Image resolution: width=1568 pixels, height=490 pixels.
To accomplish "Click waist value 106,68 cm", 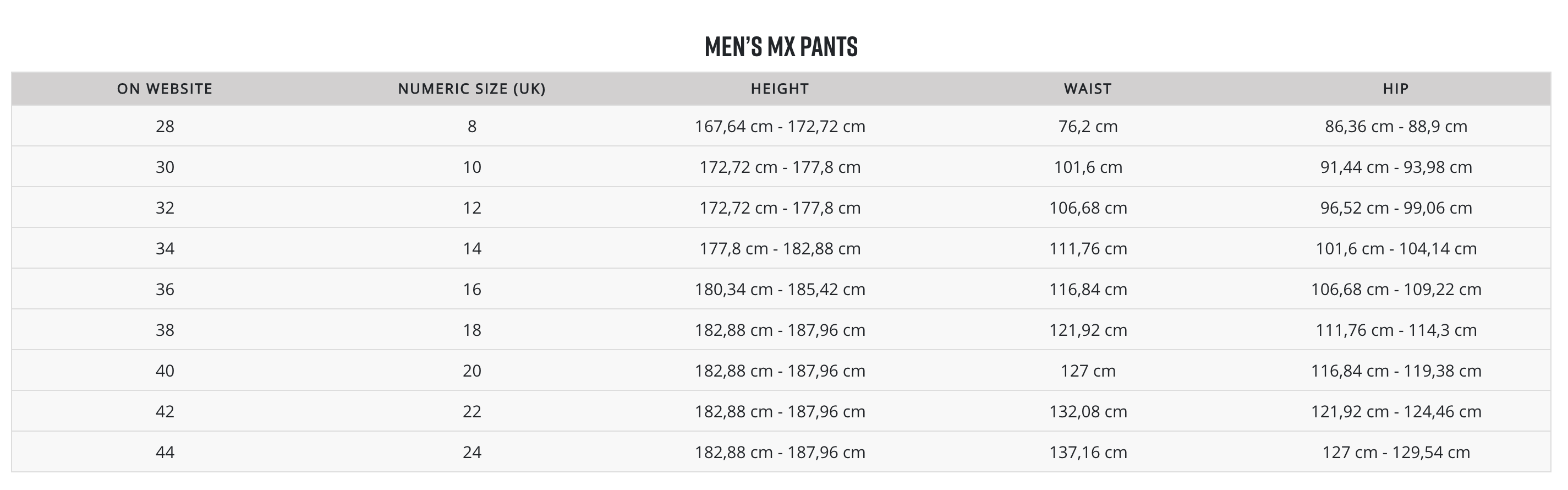I will tap(1088, 208).
